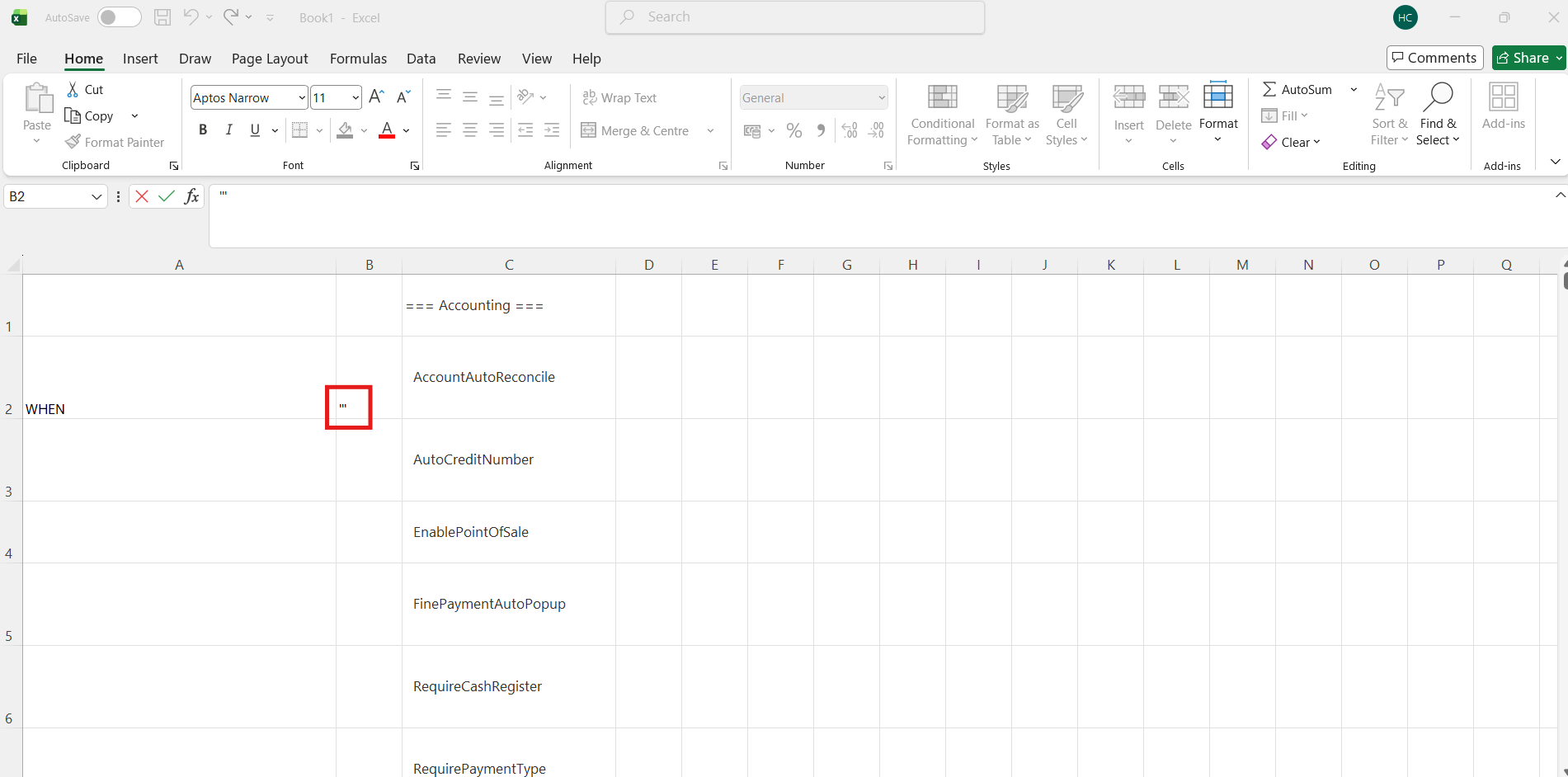Toggle Italic formatting
This screenshot has height=777, width=1568.
[x=229, y=130]
